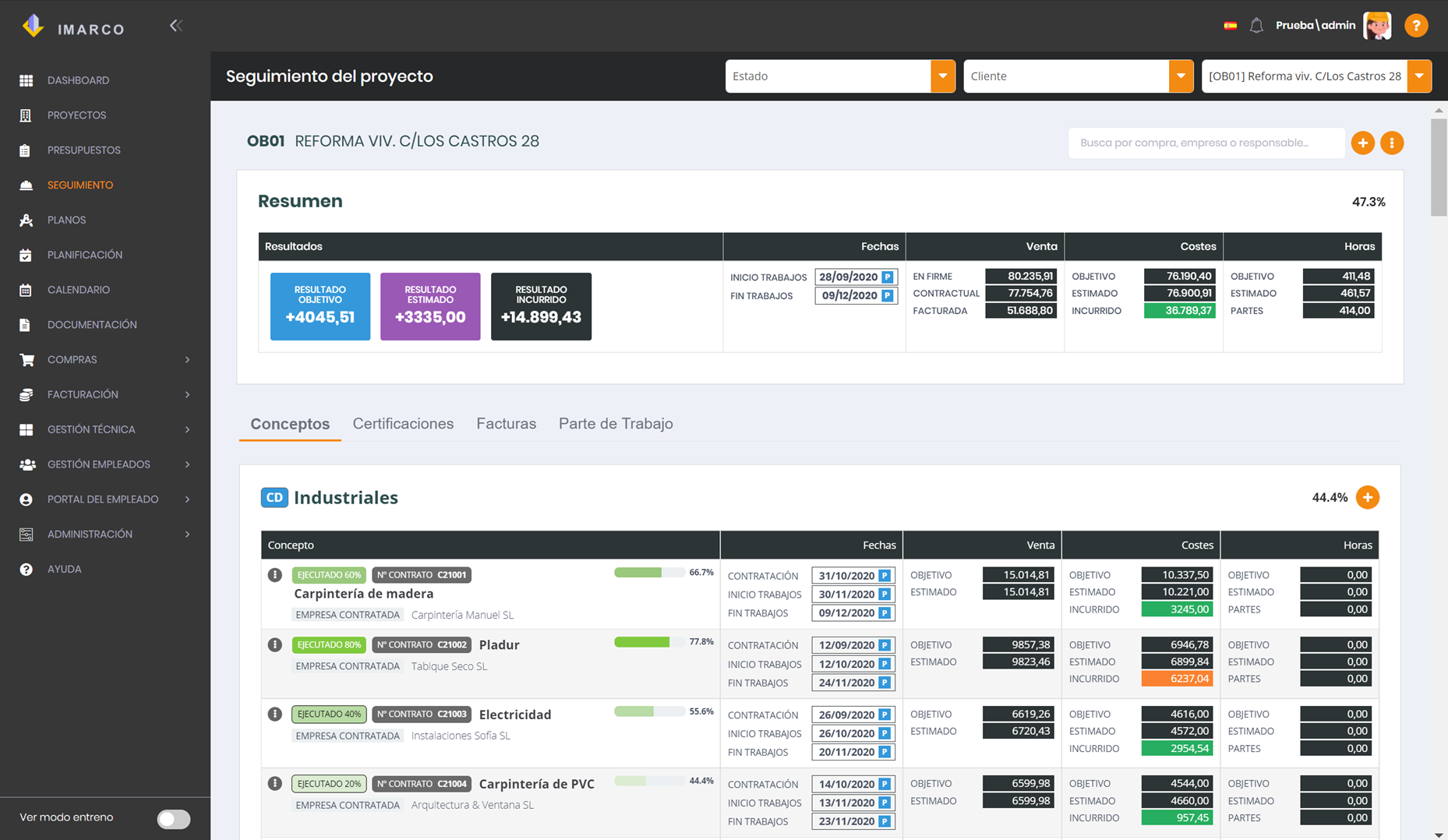
Task: Focus the search by compra, empresa field
Action: 1206,143
